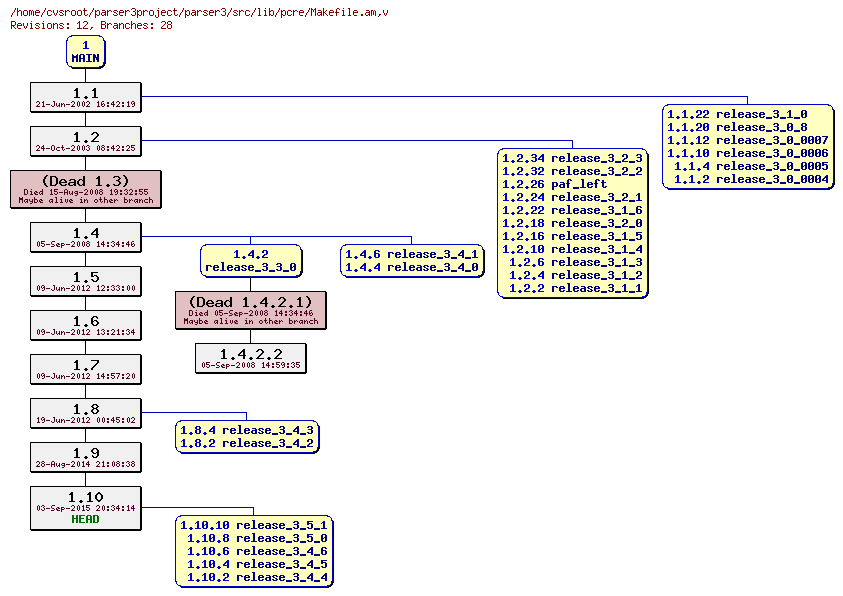Open branch 1.10.4 release_3_4_5
This screenshot has width=843, height=596.
point(257,564)
